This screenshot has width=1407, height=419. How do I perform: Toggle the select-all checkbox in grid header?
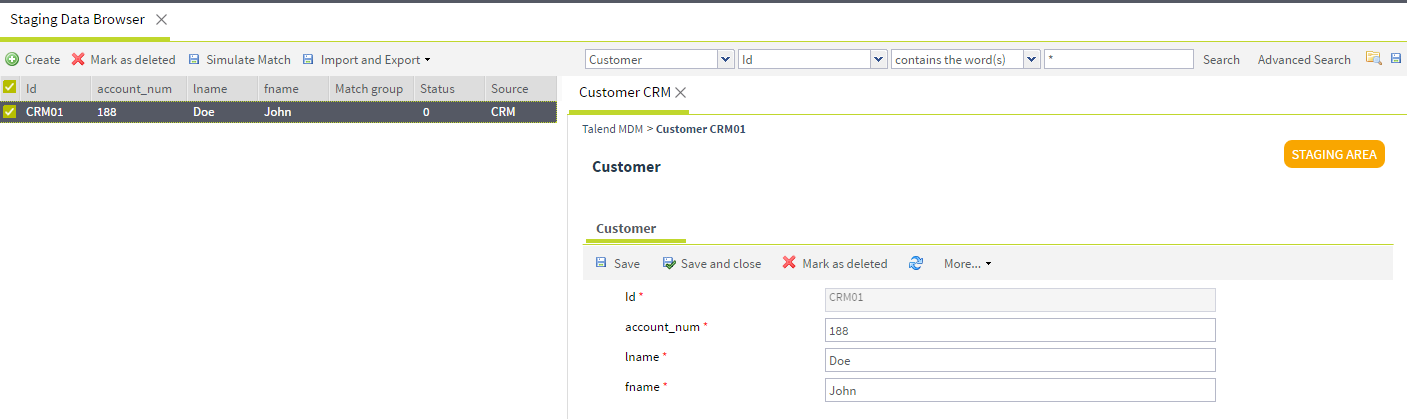[x=9, y=88]
